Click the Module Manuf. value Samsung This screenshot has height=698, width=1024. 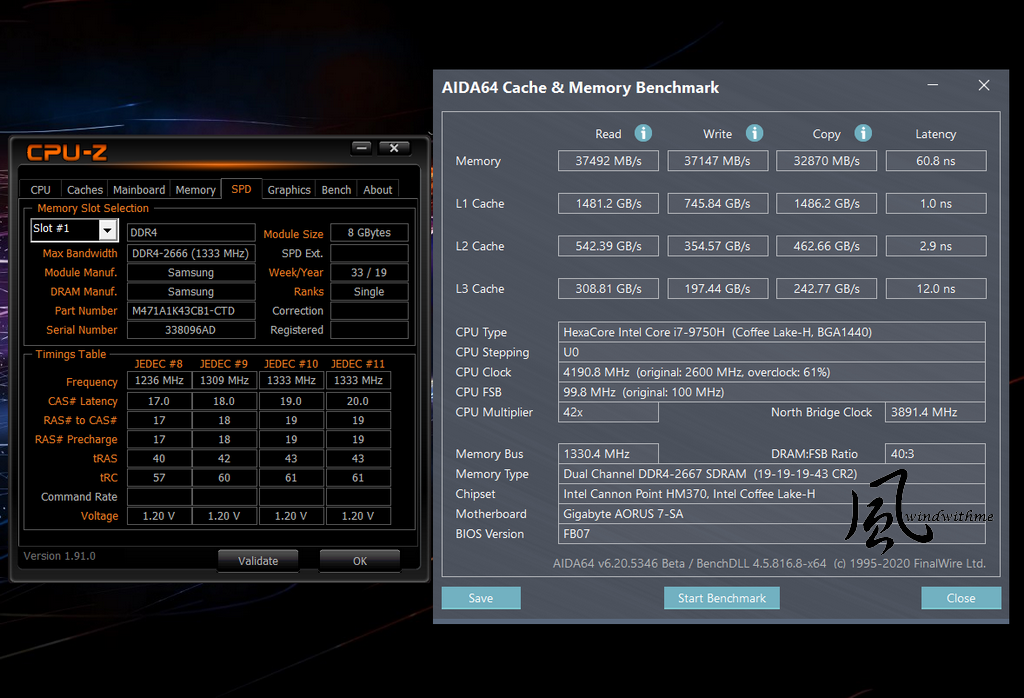[x=191, y=272]
